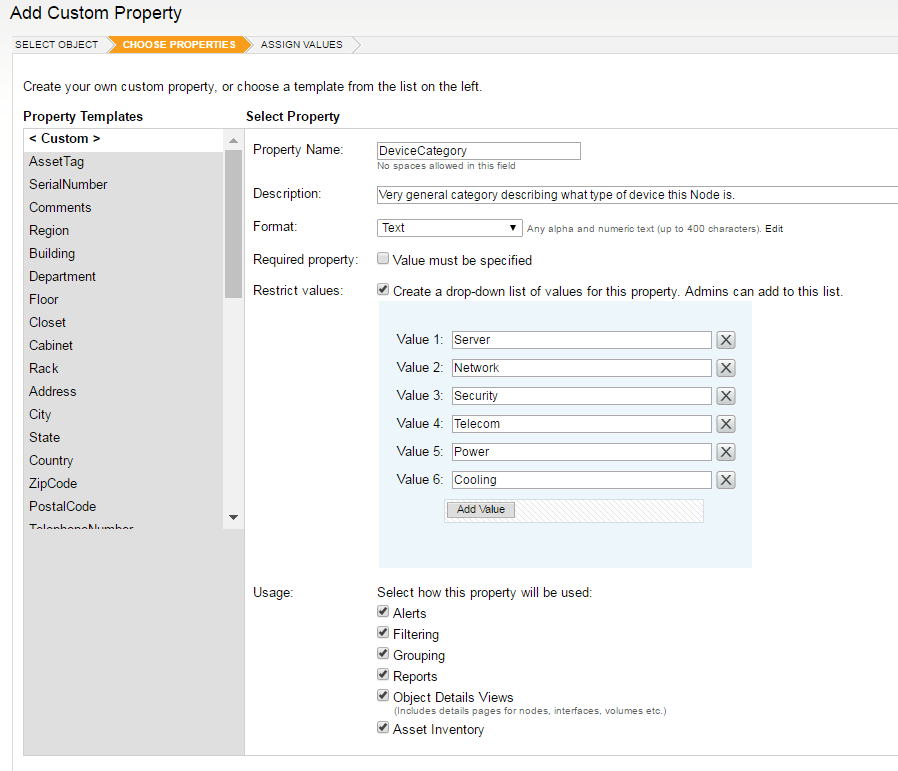Open the Format dropdown
Screen dimensions: 898x771
click(x=450, y=228)
